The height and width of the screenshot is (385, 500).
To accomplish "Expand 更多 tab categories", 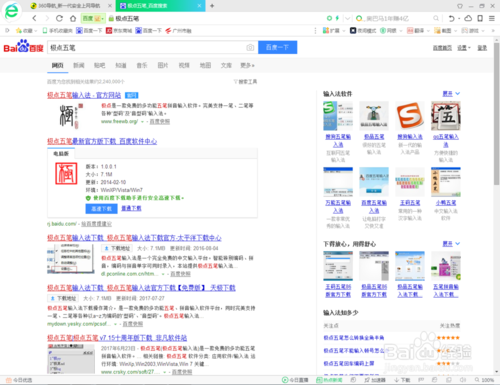I will click(247, 65).
